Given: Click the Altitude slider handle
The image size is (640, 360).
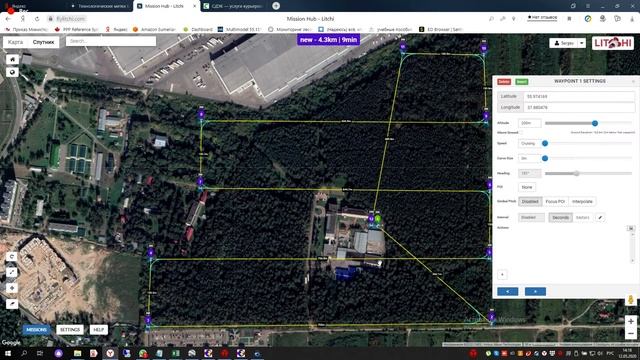Looking at the screenshot, I should pyautogui.click(x=595, y=123).
